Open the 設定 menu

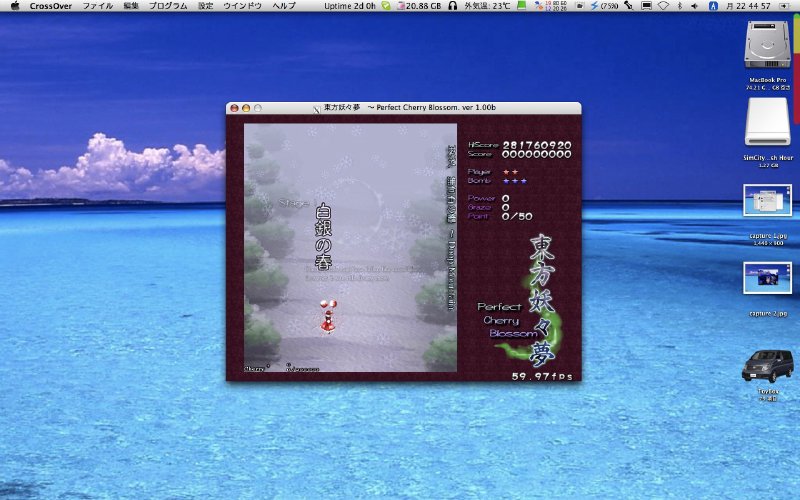(205, 6)
